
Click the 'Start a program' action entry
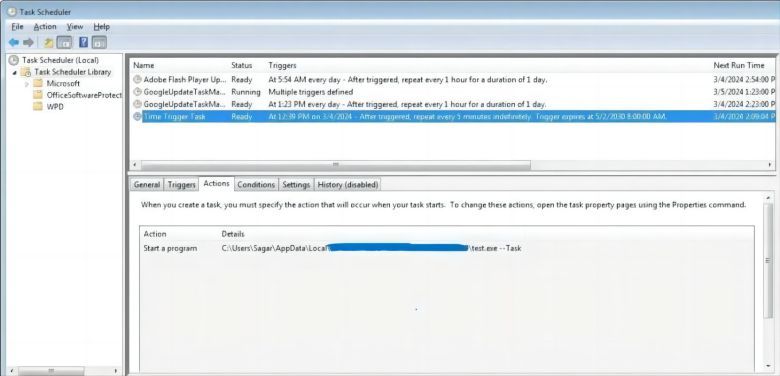click(x=170, y=248)
